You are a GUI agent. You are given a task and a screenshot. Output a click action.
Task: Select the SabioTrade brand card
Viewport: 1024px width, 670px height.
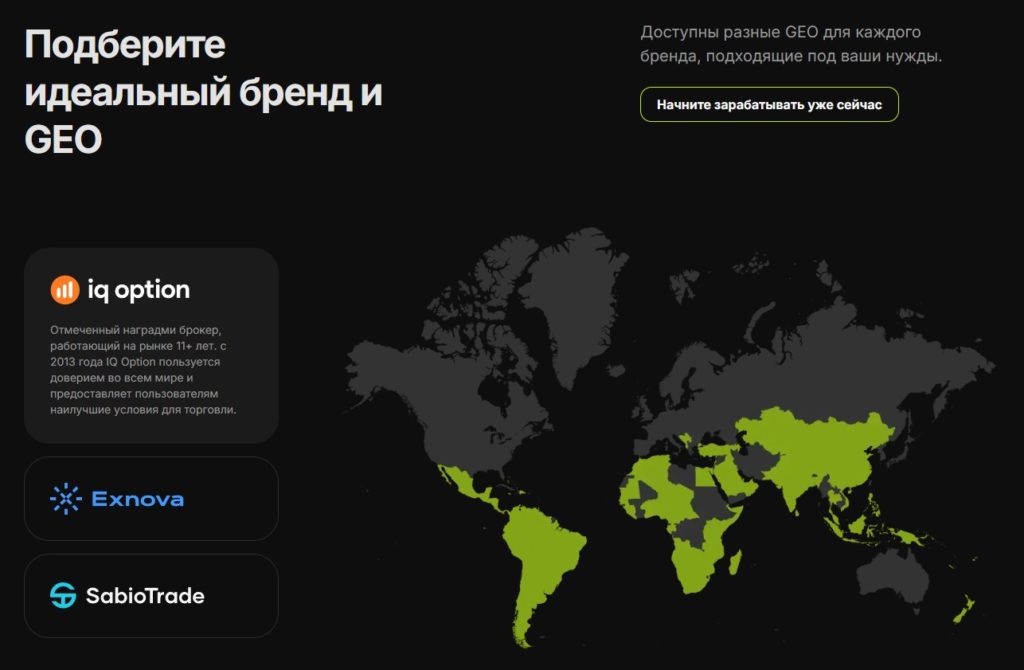click(152, 596)
